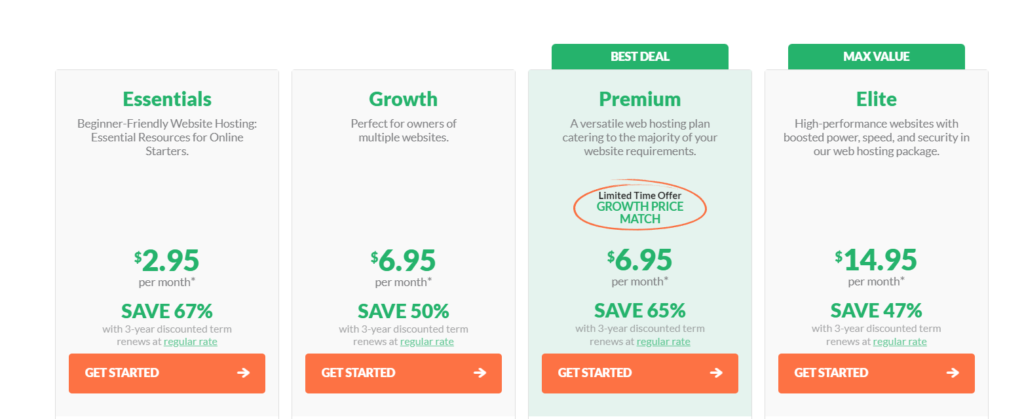Open the regular rate link under Growth
The width and height of the screenshot is (1024, 419).
(x=427, y=341)
